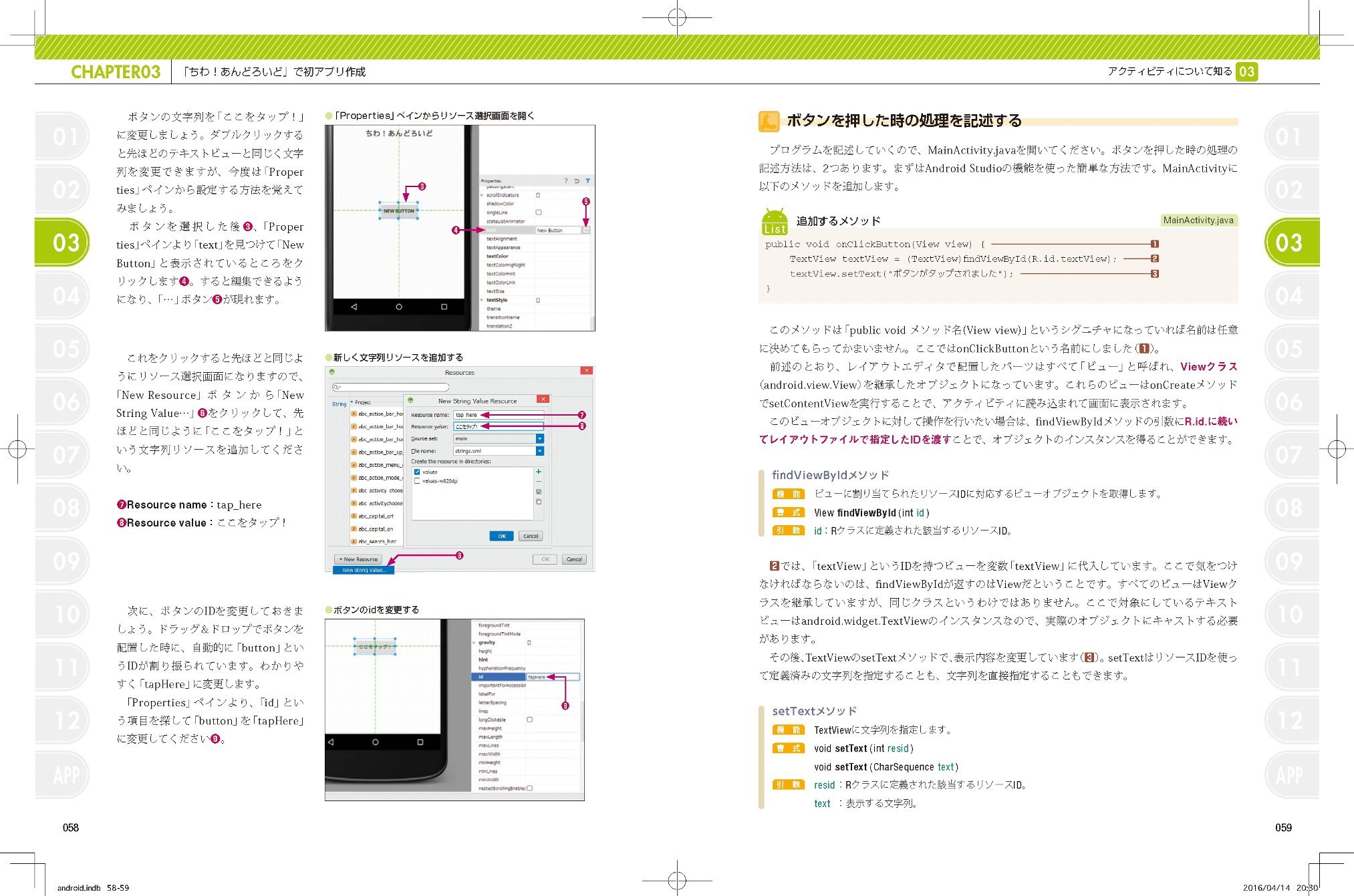Screen dimensions: 1354x896
Task: Click the phone preview back triangle in bottom screenshot
Action: (x=331, y=742)
